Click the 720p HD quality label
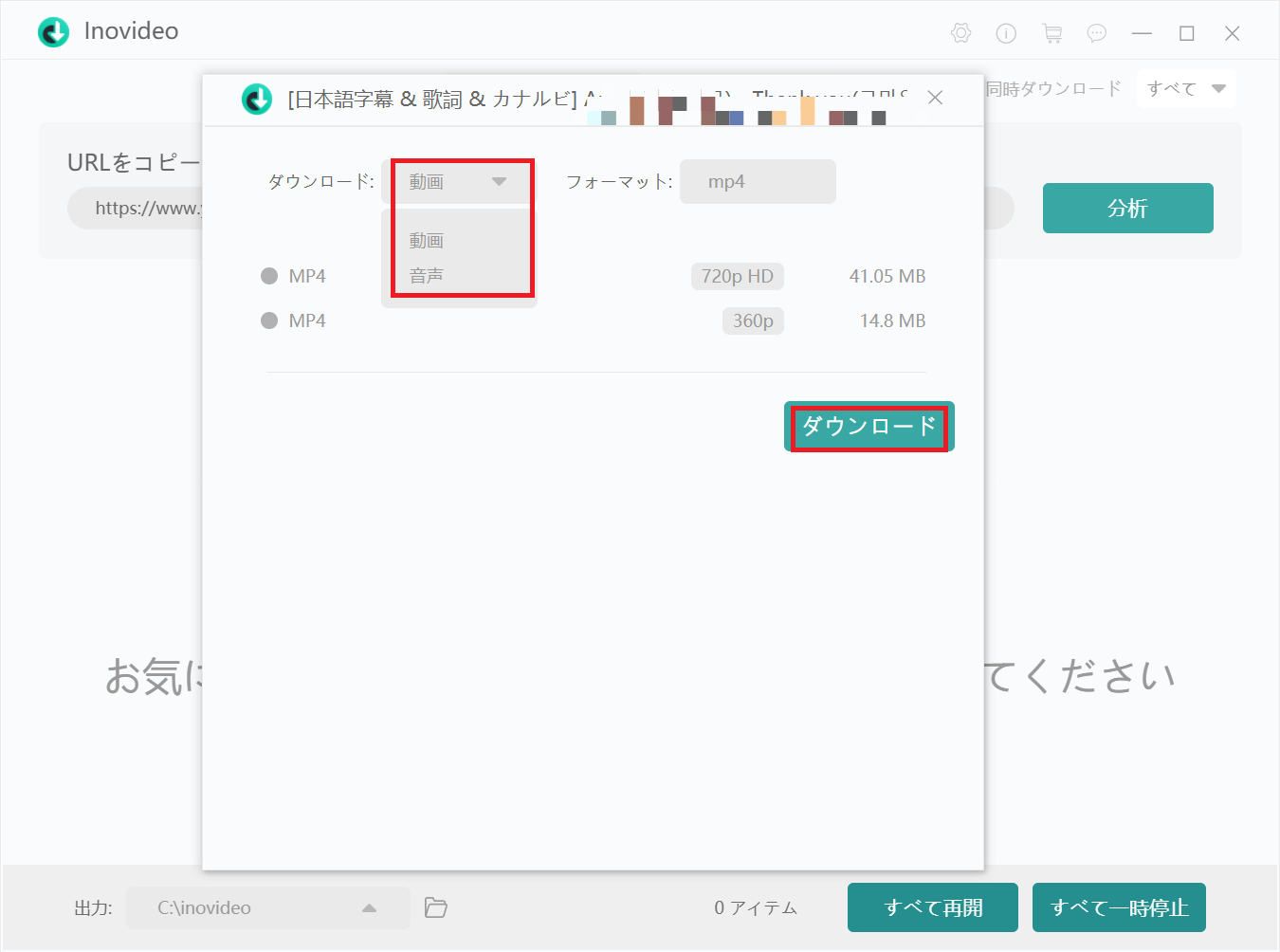 738,276
